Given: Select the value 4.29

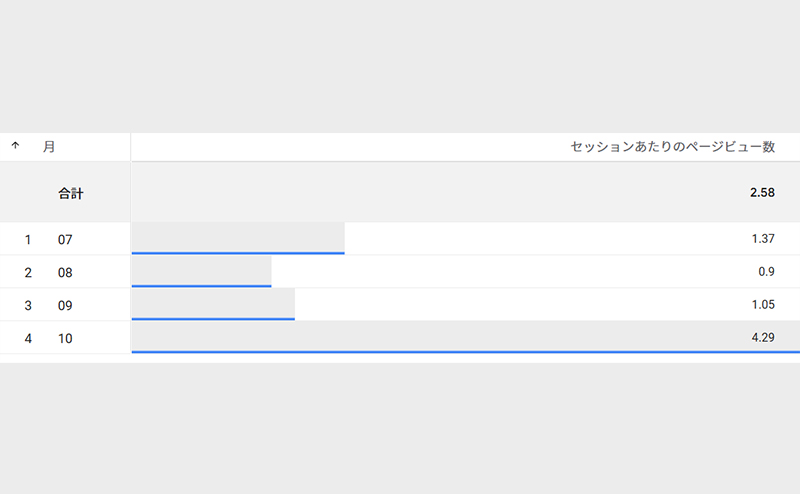Looking at the screenshot, I should [x=763, y=338].
